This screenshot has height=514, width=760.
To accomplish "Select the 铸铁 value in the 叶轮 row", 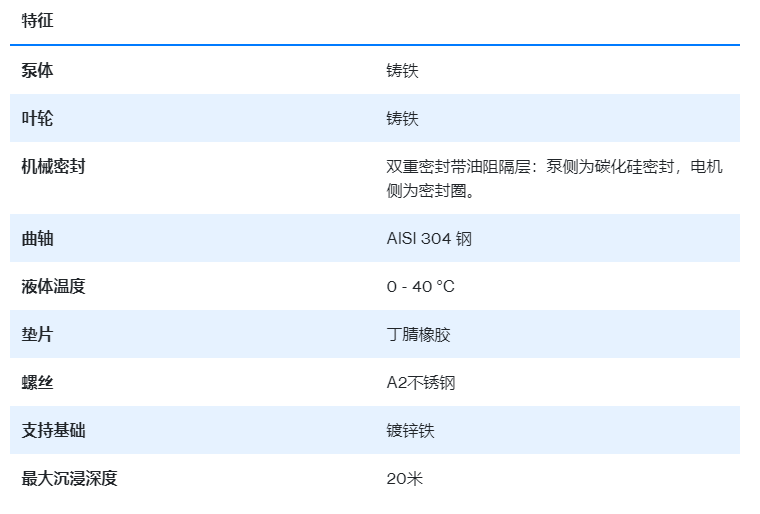I will 402,119.
